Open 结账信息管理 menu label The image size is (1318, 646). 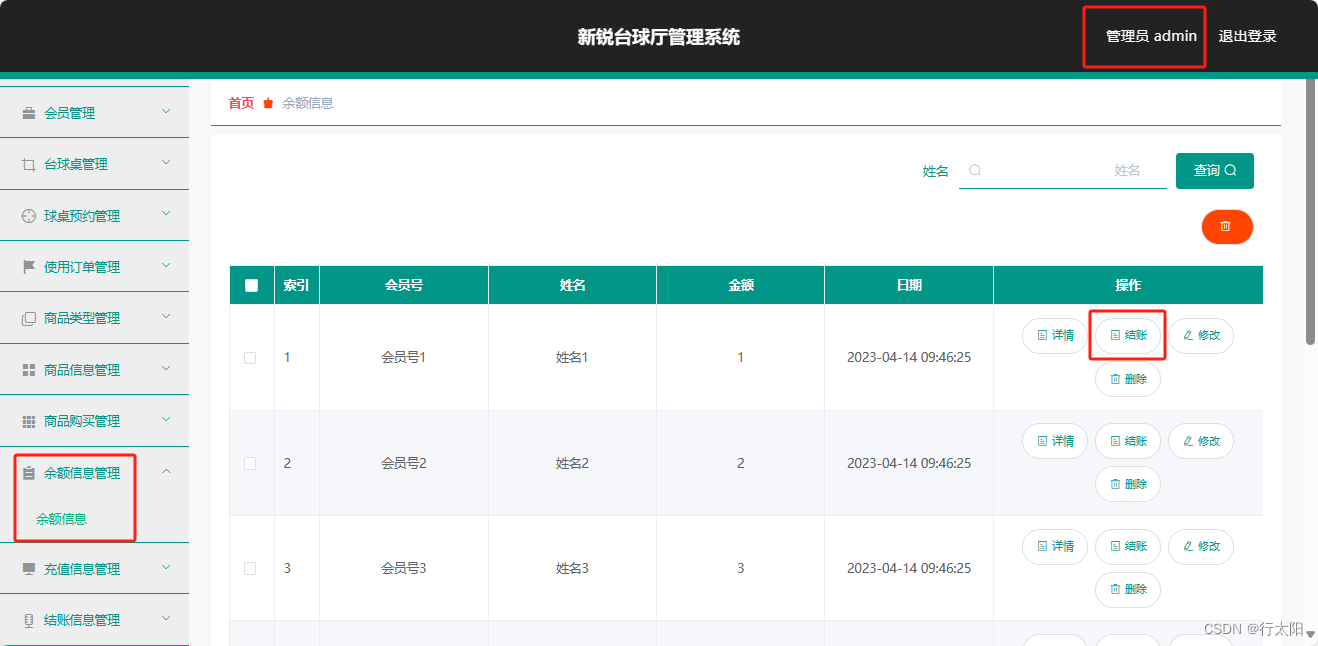point(82,620)
